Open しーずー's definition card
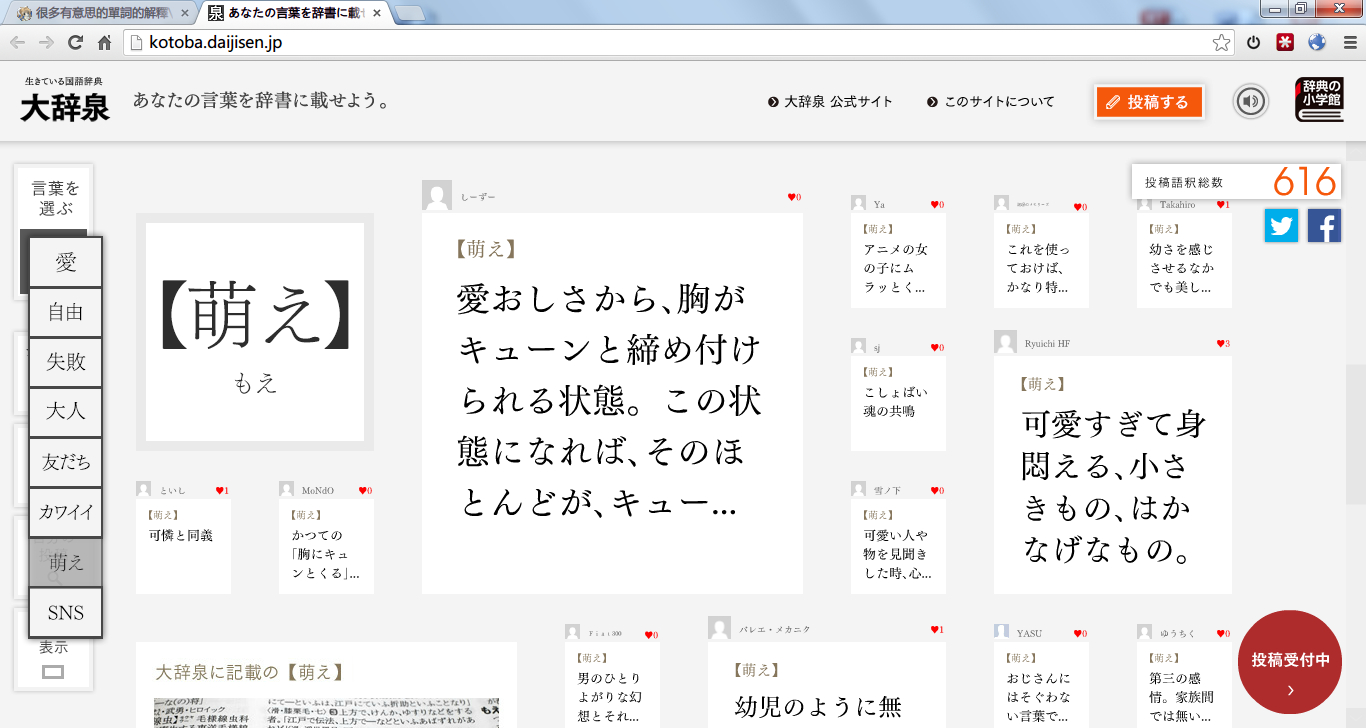Screen dimensions: 1366x728 tap(612, 403)
